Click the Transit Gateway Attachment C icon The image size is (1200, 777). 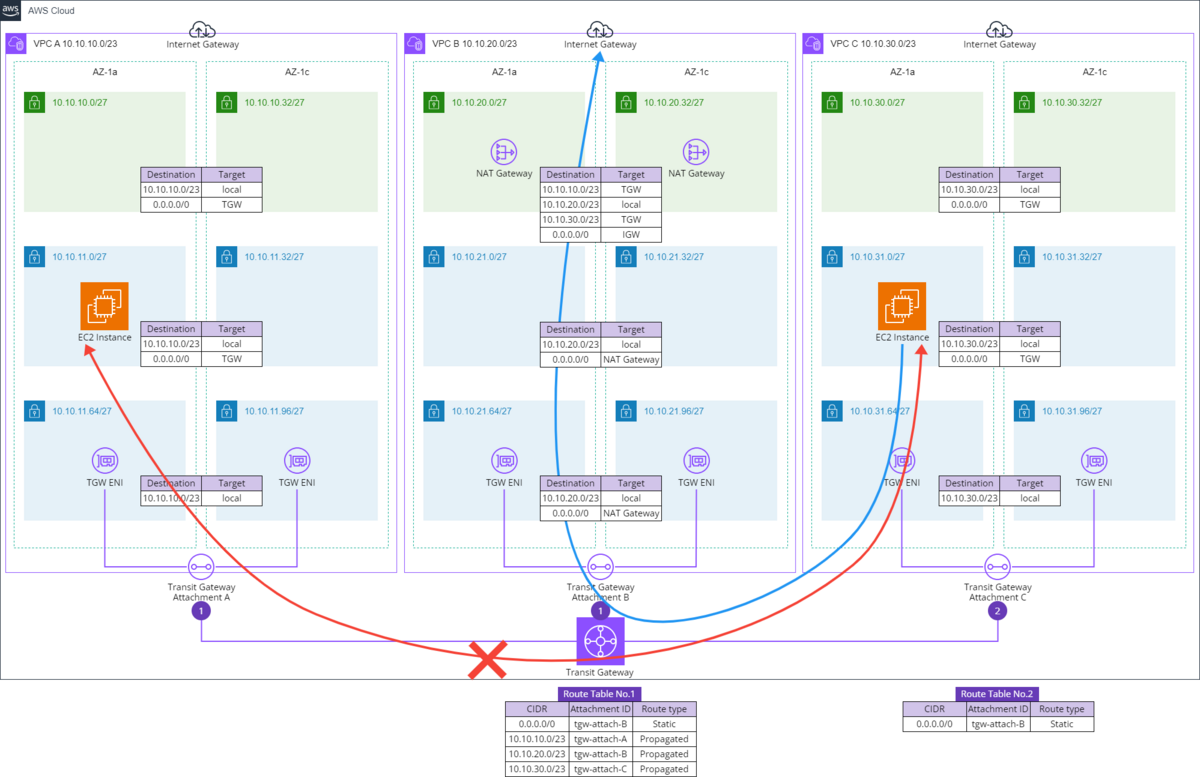[998, 566]
